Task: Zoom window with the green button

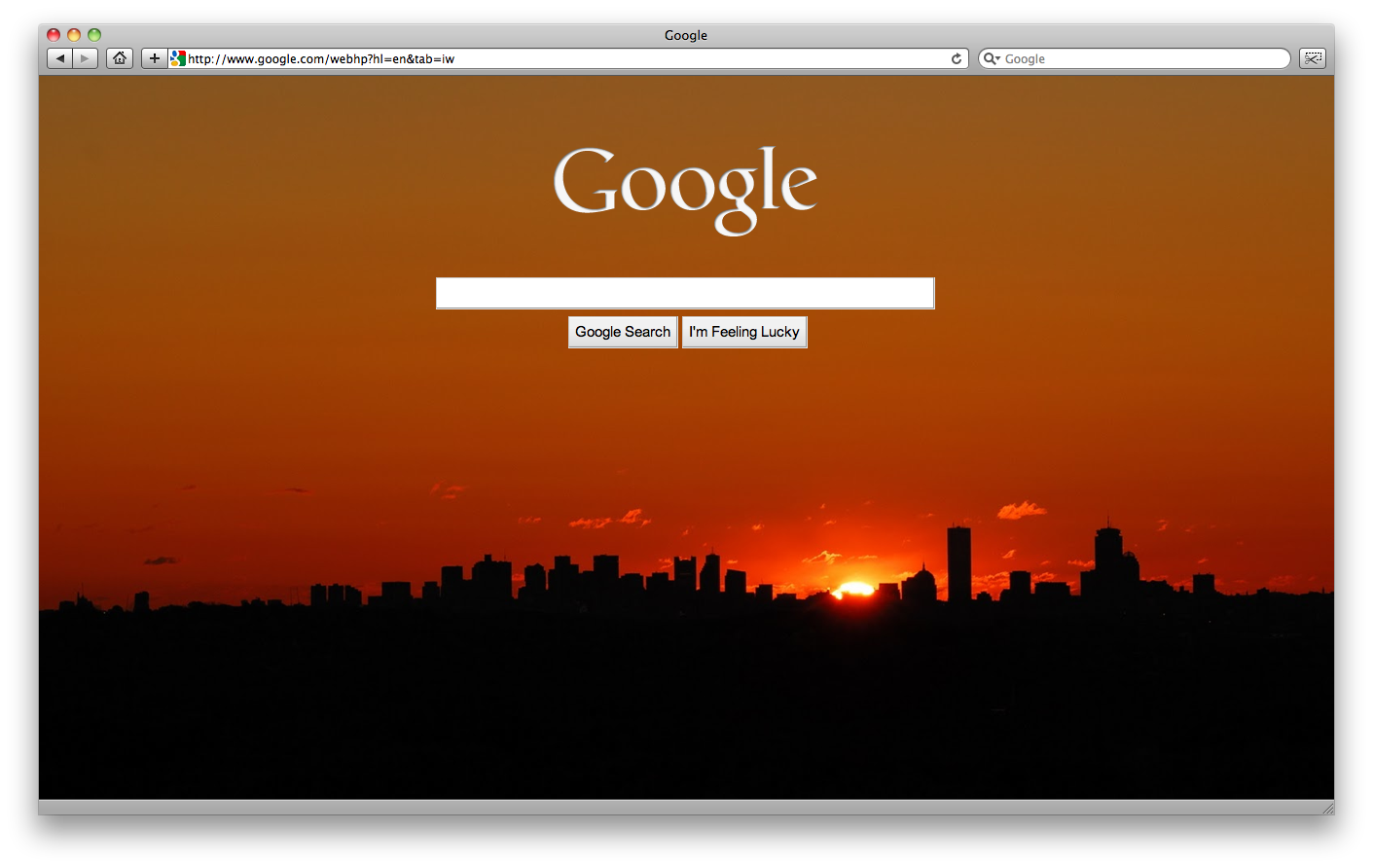Action: pos(94,35)
